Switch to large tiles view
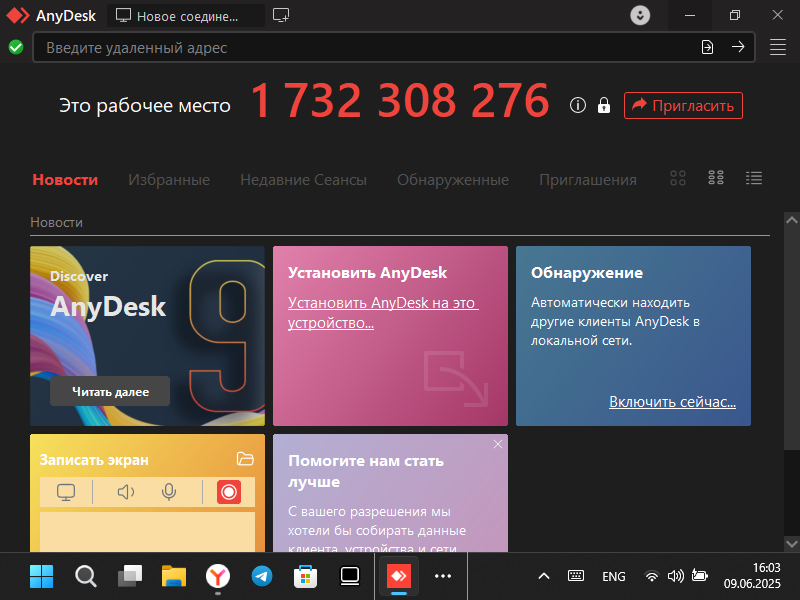The image size is (800, 600). (678, 178)
